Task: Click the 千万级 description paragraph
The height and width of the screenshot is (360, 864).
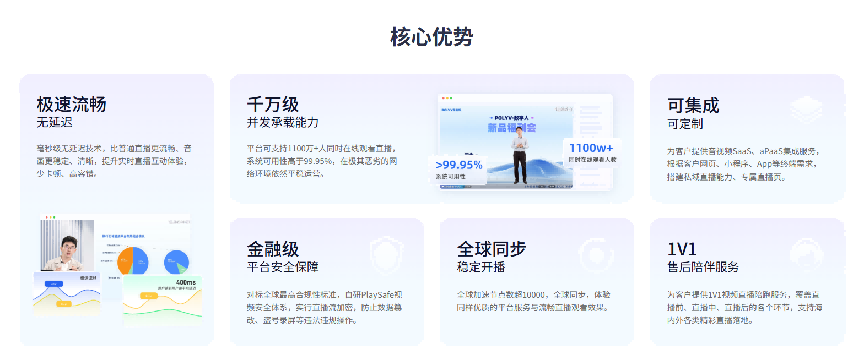Action: coord(322,161)
